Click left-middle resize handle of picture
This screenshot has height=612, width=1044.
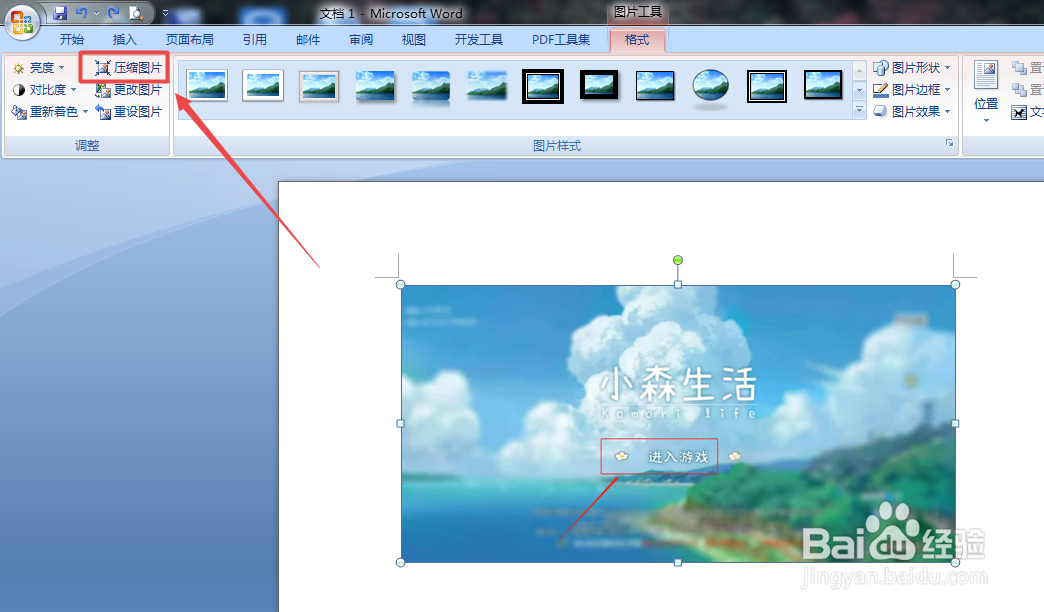(400, 424)
